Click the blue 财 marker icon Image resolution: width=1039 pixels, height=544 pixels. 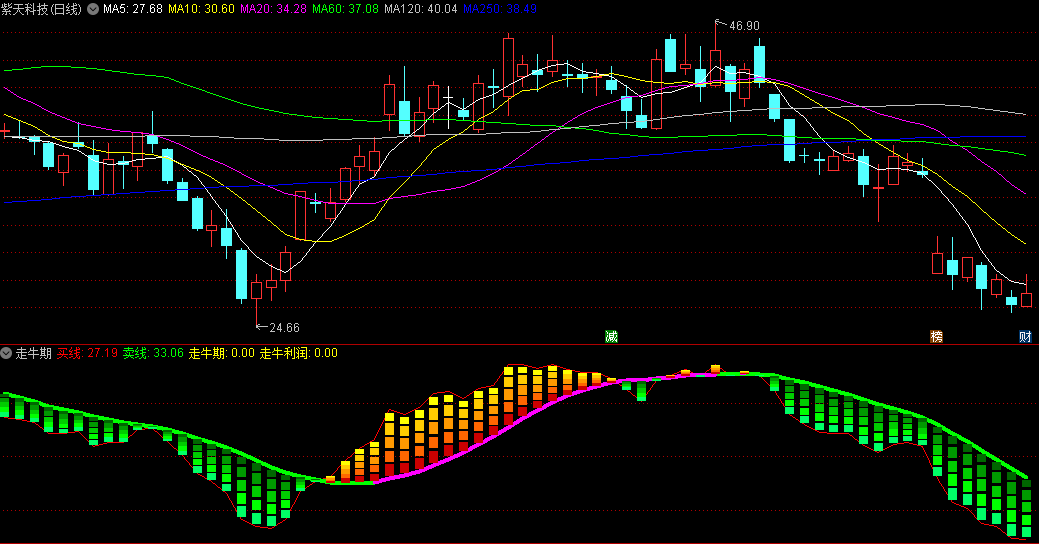1025,337
